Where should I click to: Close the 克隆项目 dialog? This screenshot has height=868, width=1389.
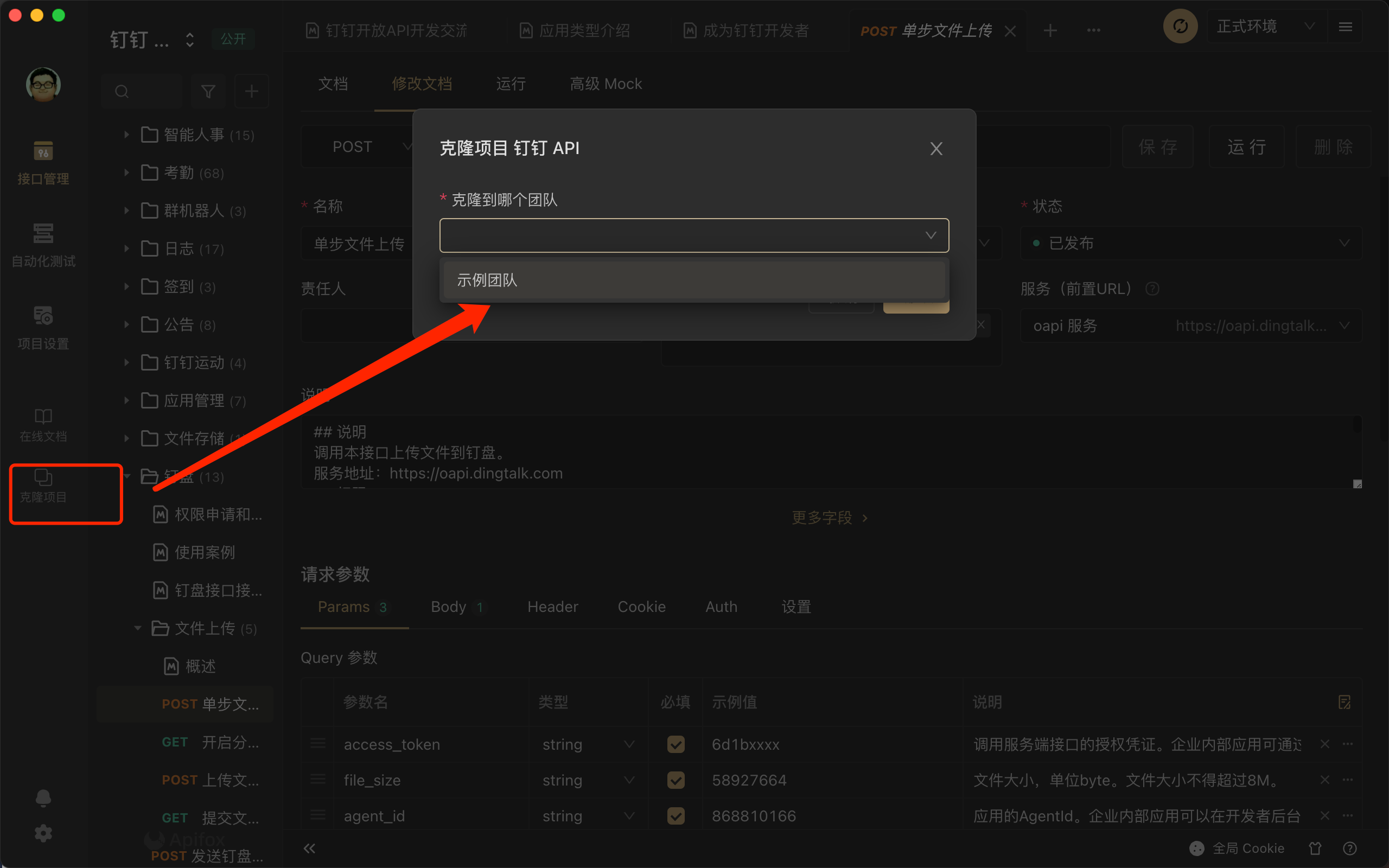[x=935, y=149]
